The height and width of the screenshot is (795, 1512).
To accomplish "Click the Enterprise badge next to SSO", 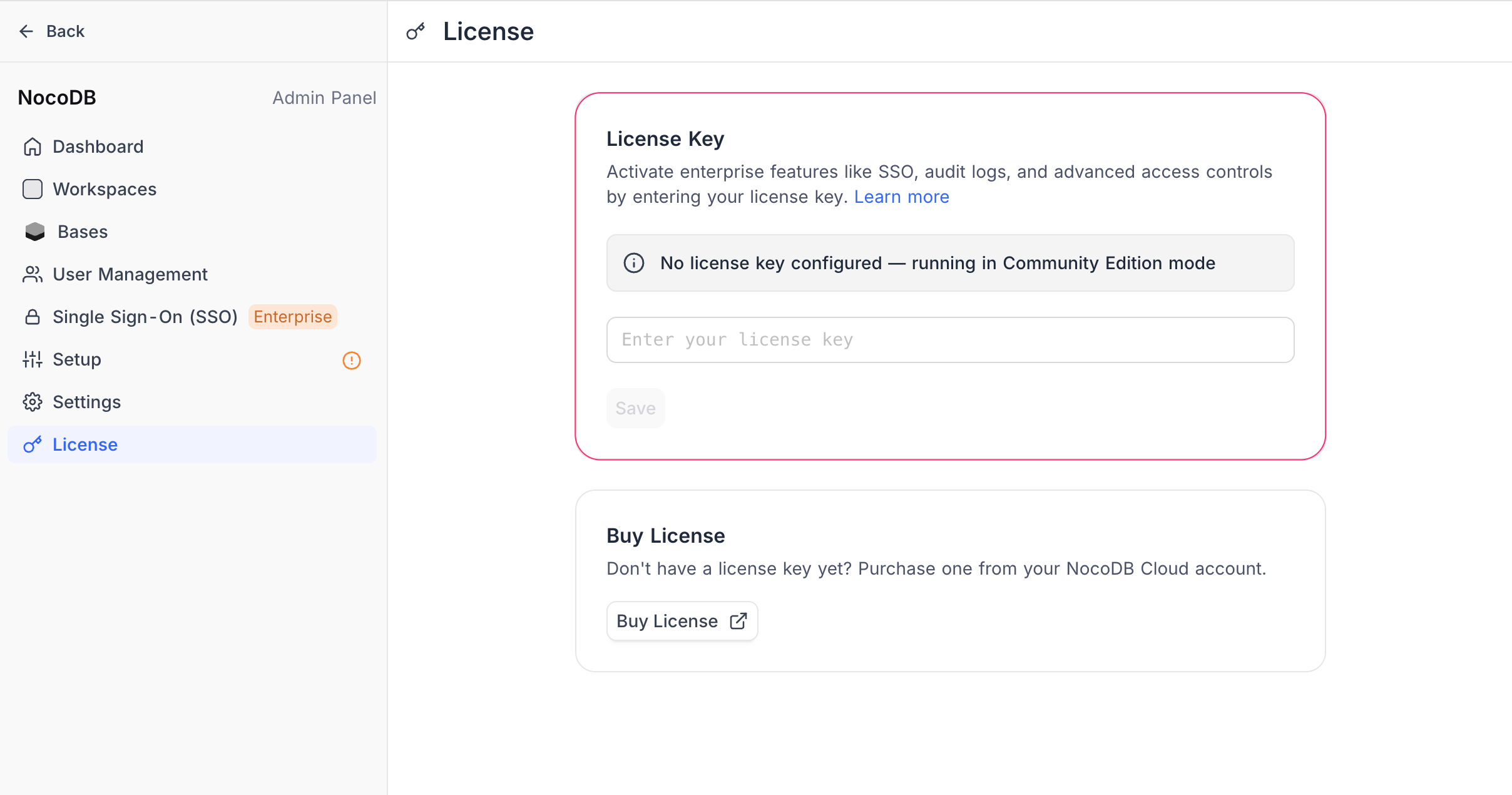I will 292,317.
